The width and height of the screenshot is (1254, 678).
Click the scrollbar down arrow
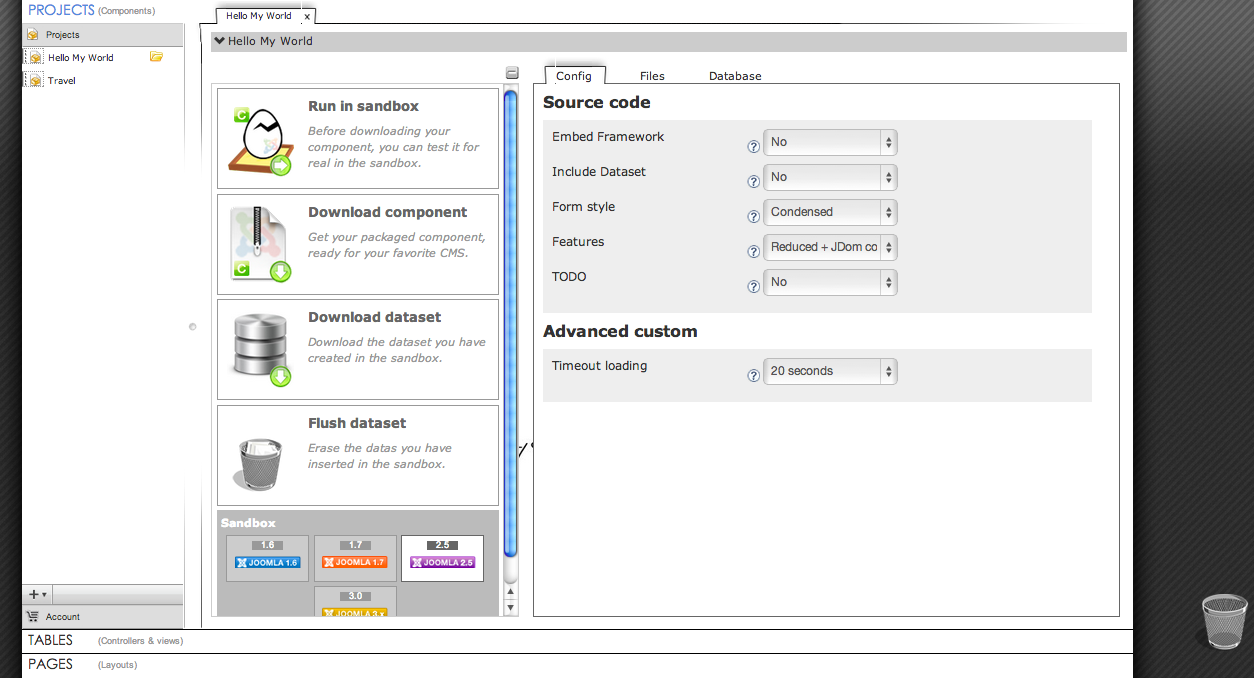tap(511, 607)
